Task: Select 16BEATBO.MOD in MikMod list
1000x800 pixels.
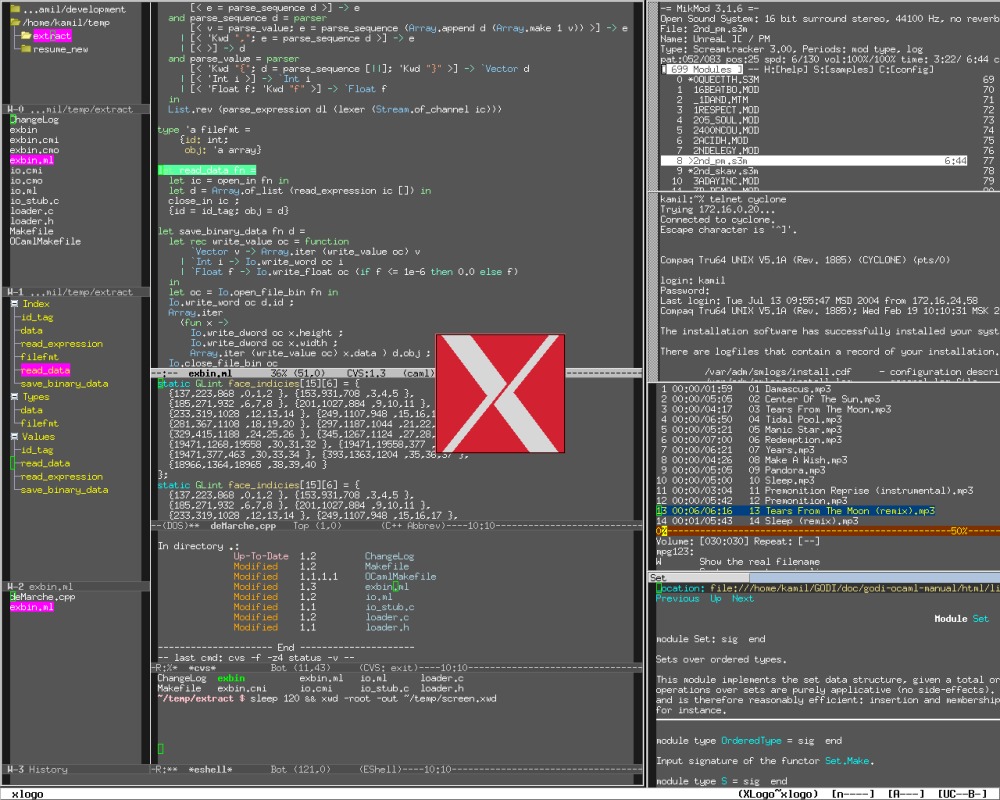Action: click(726, 90)
